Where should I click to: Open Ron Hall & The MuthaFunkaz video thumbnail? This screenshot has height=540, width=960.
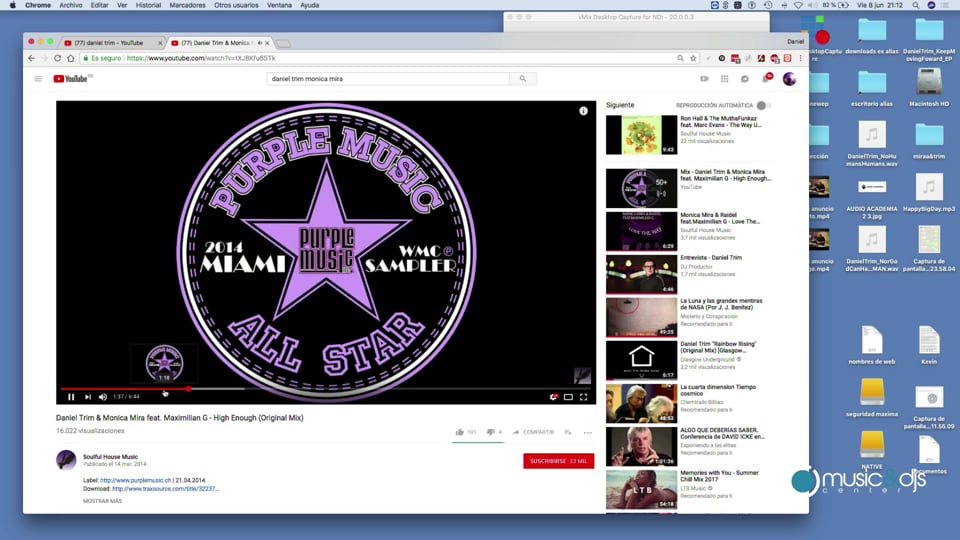[x=641, y=135]
